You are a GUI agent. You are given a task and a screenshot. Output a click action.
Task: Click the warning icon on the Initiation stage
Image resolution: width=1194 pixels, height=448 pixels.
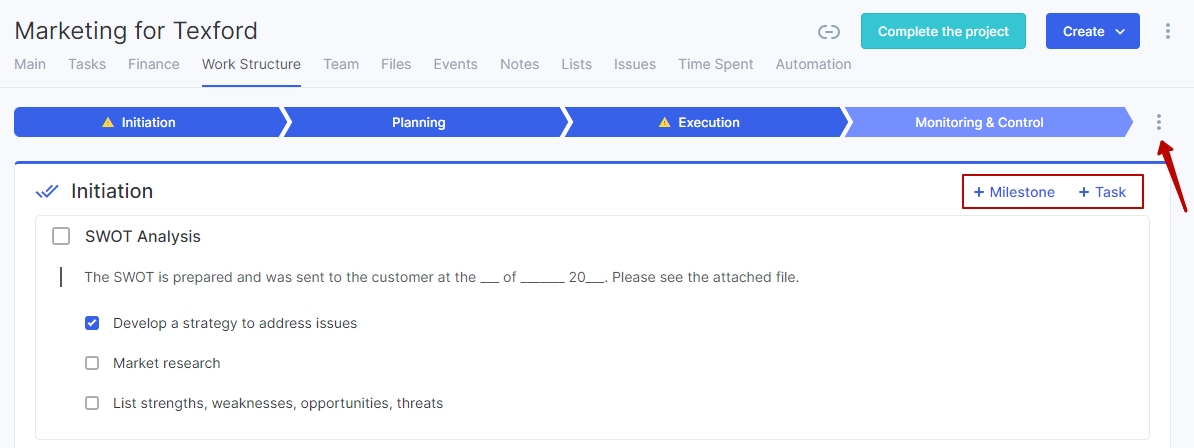[x=108, y=122]
